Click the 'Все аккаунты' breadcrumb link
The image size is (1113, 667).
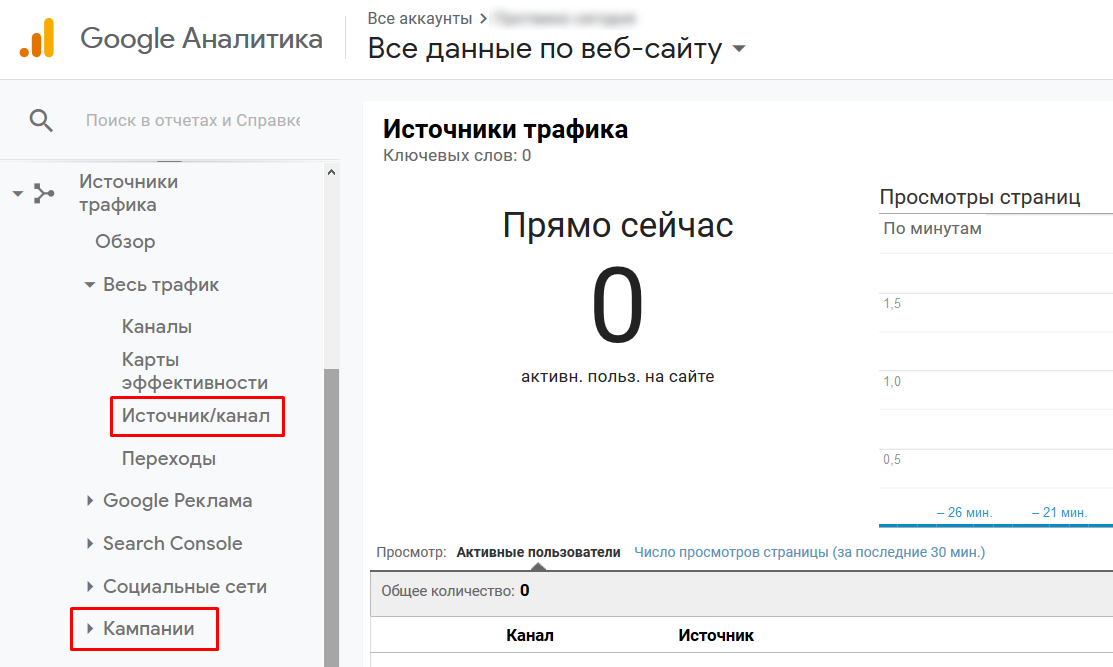click(x=420, y=18)
